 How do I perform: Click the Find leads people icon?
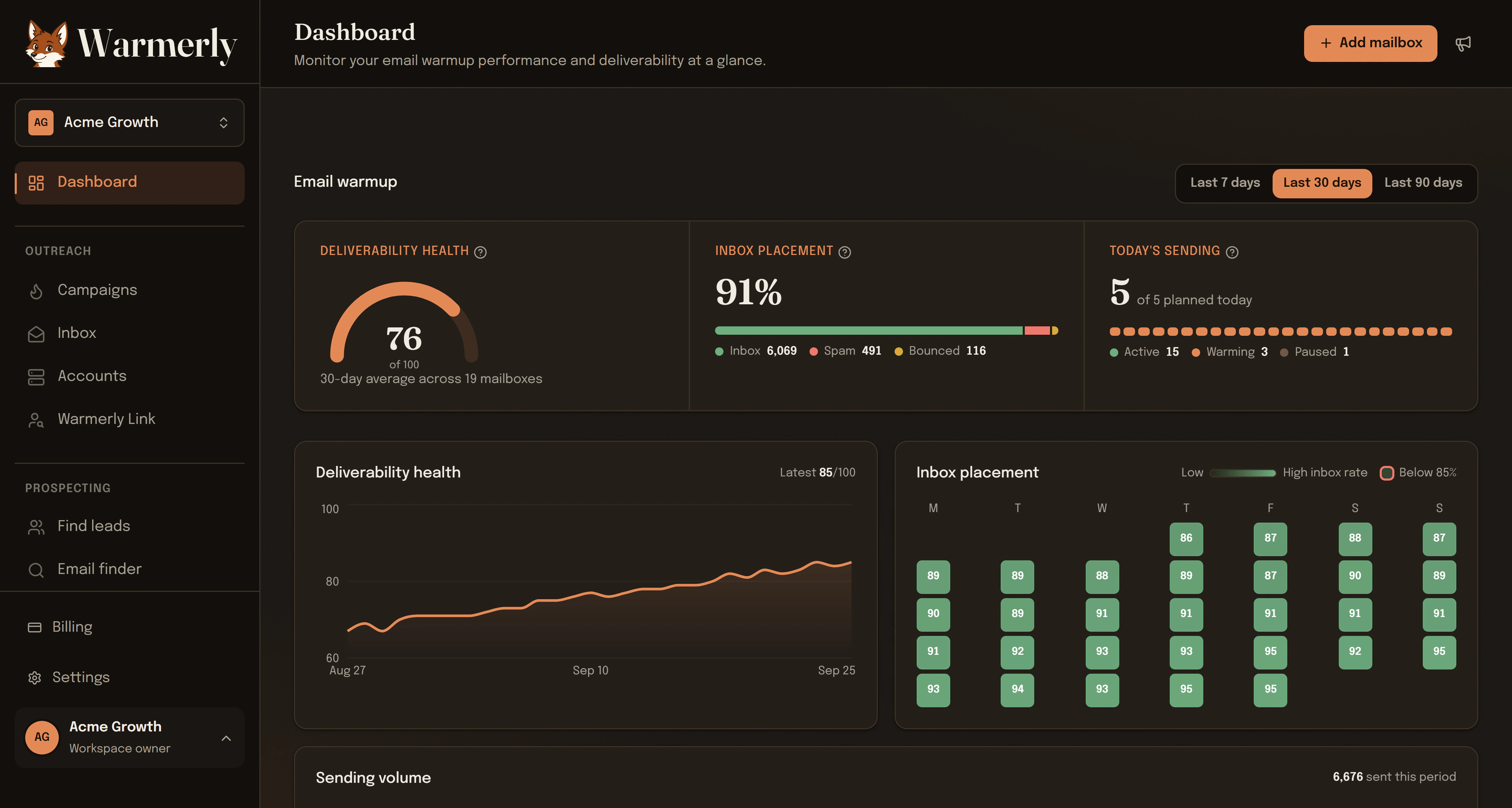tap(36, 527)
